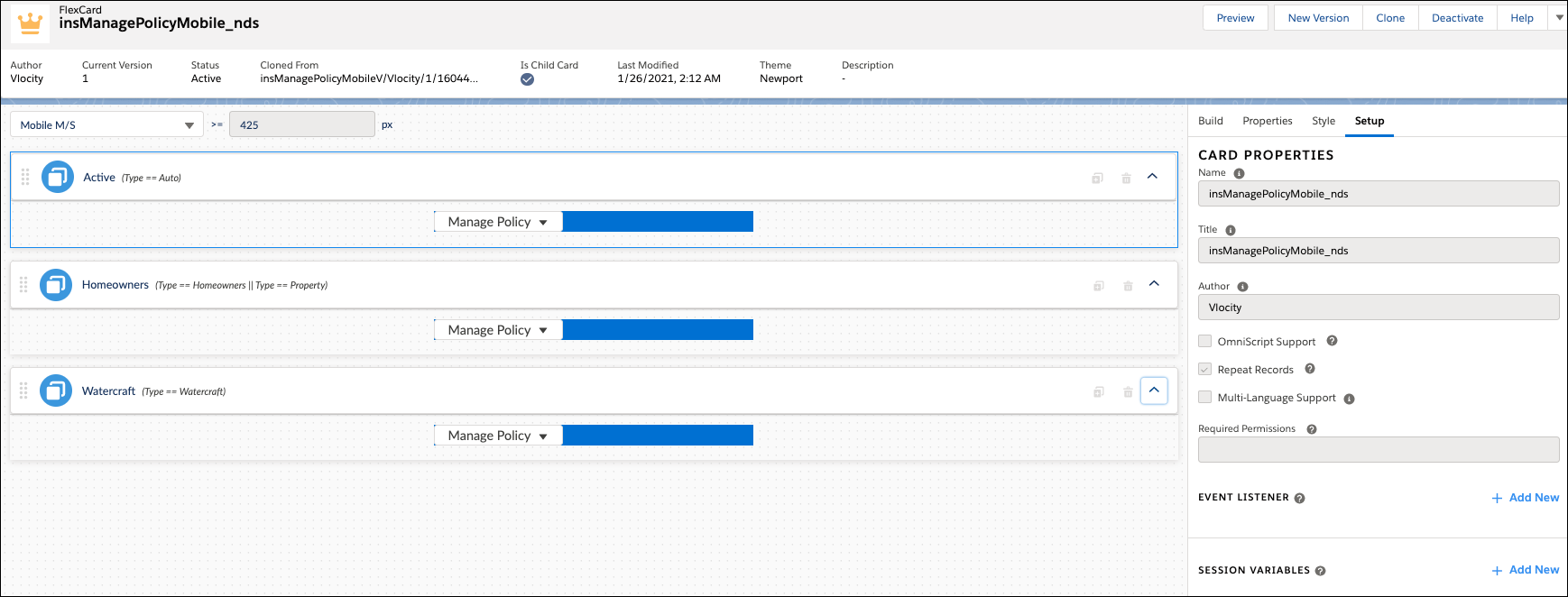Open help for Session Variables section
Image resolution: width=1568 pixels, height=597 pixels.
coord(1320,571)
